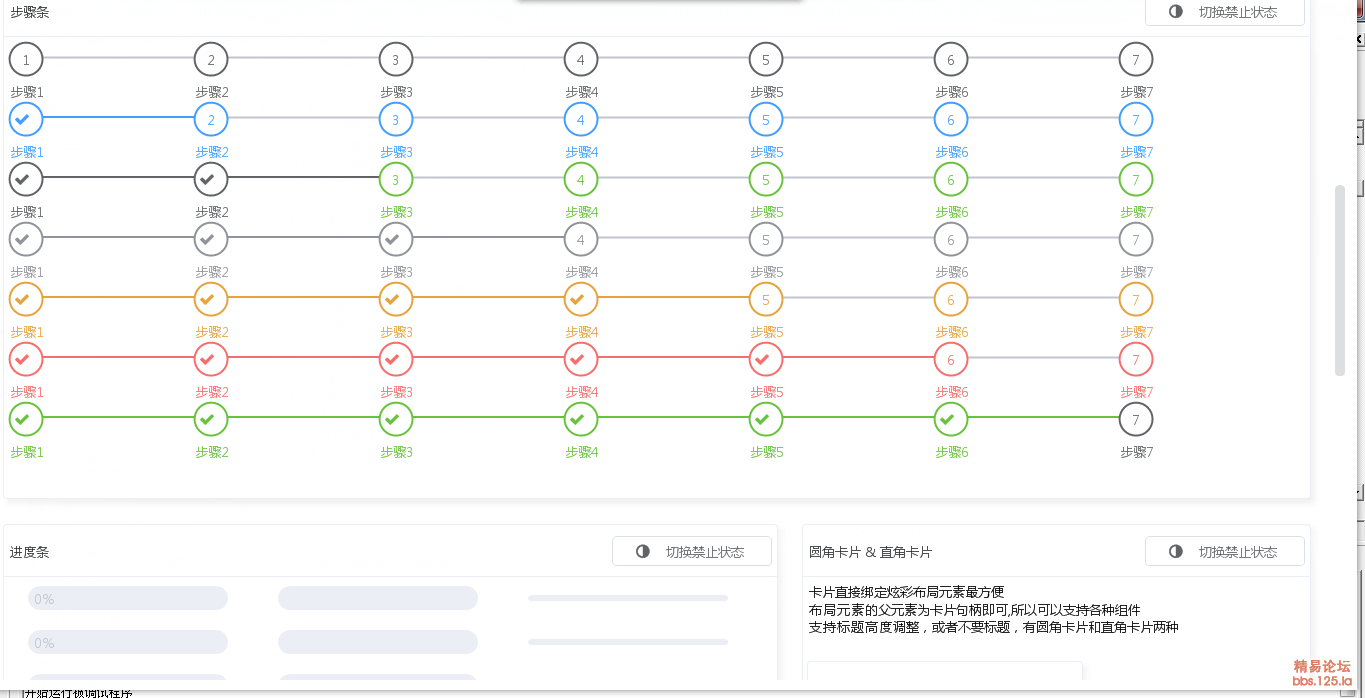Click the second 0% progress bar
The width and height of the screenshot is (1365, 698).
pos(128,642)
